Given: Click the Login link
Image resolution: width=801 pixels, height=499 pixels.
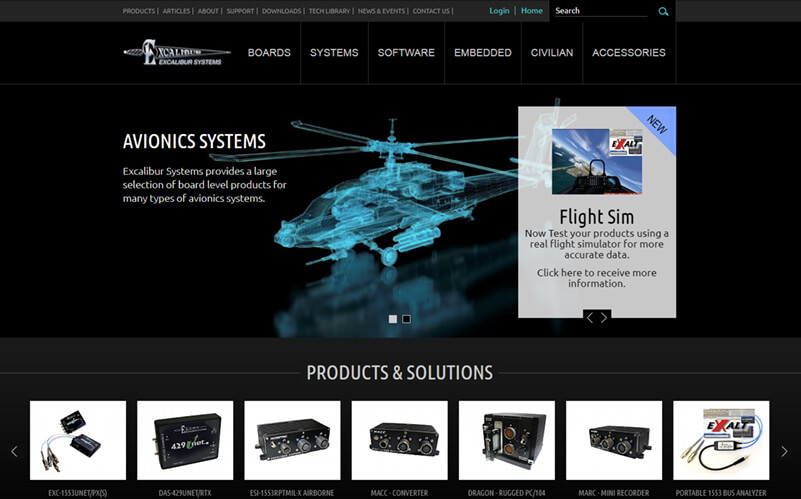Looking at the screenshot, I should (499, 11).
